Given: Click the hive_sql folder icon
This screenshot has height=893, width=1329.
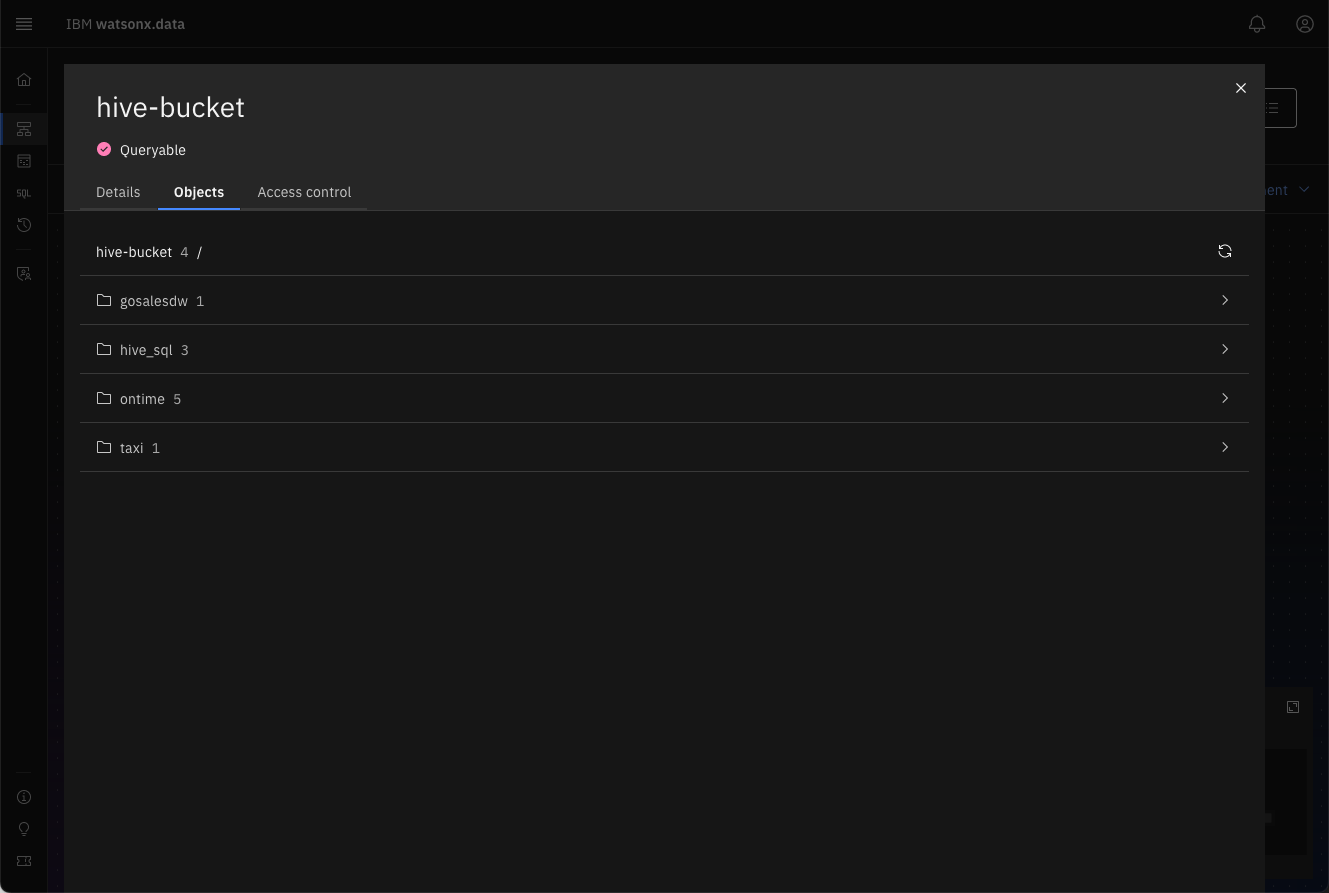Looking at the screenshot, I should click(x=104, y=349).
